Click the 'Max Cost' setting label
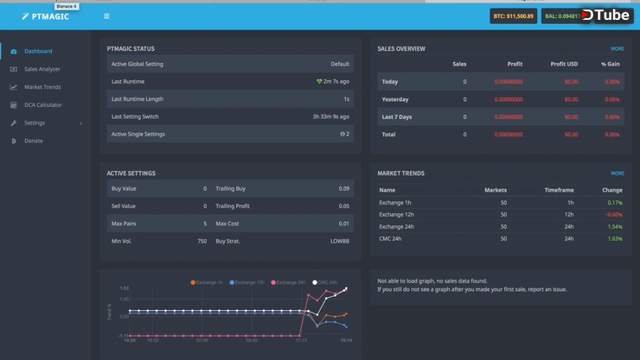The height and width of the screenshot is (360, 640). (227, 224)
